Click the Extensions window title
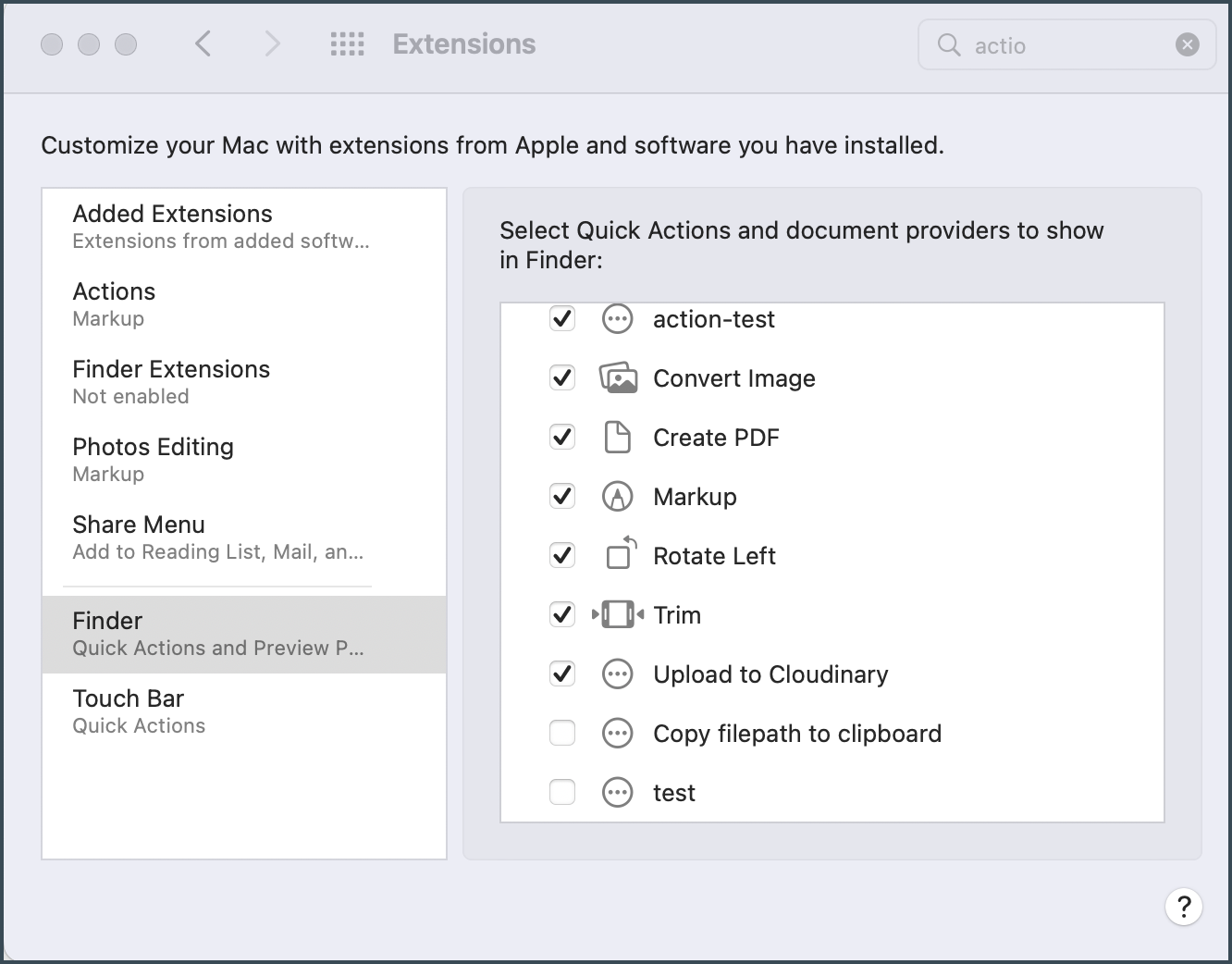Image resolution: width=1232 pixels, height=964 pixels. point(464,43)
